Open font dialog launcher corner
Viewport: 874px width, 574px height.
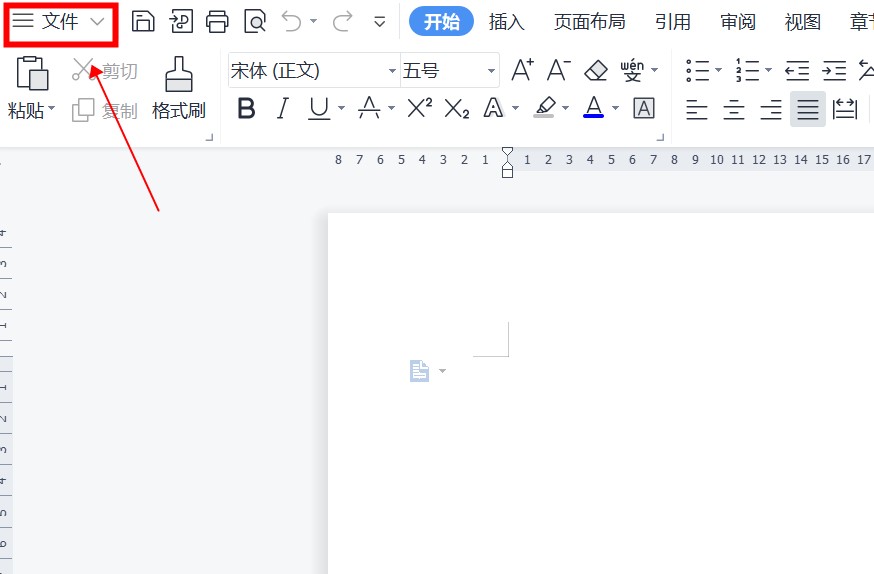(660, 137)
